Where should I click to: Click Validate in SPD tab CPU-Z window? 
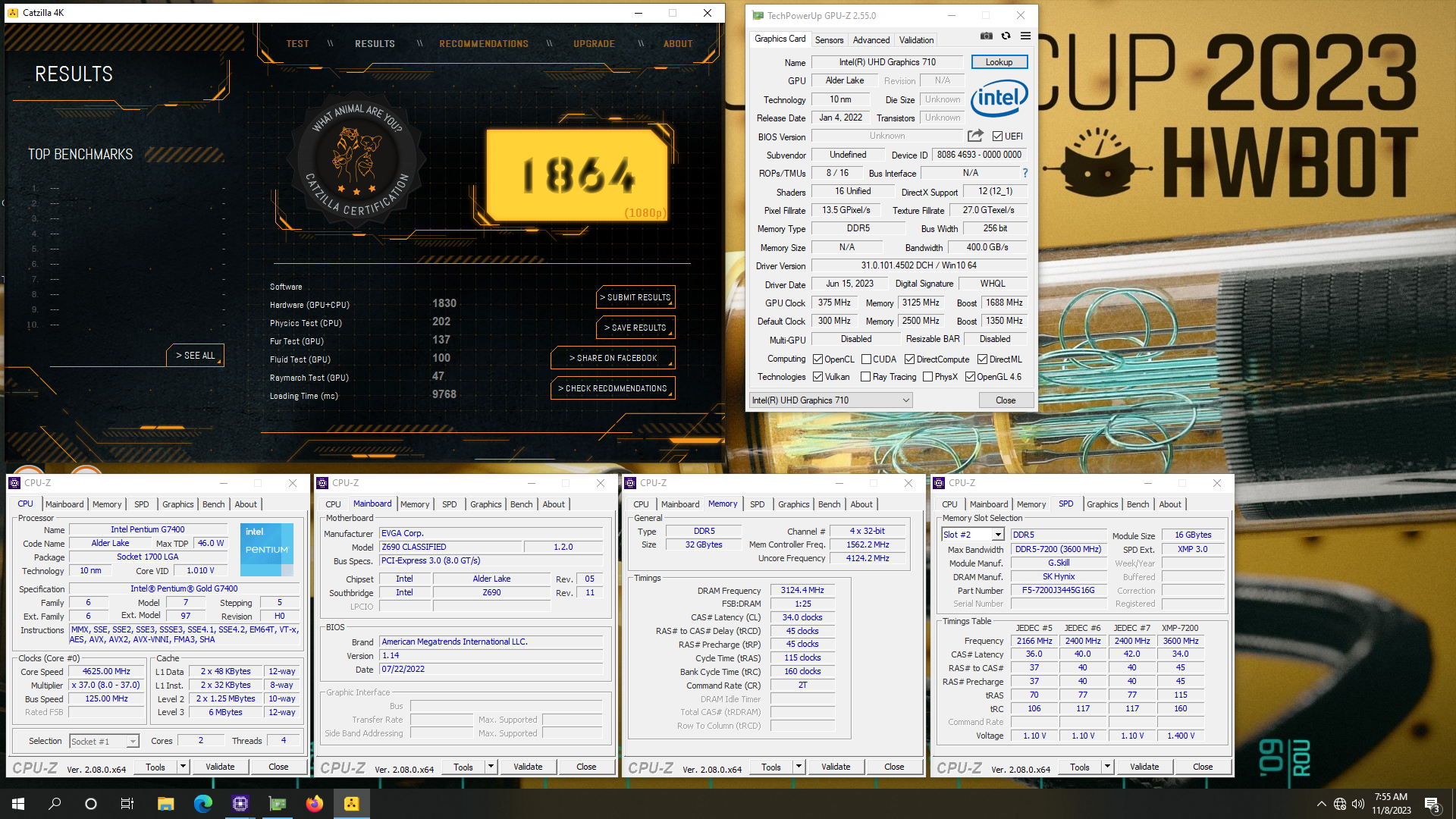pyautogui.click(x=1144, y=767)
